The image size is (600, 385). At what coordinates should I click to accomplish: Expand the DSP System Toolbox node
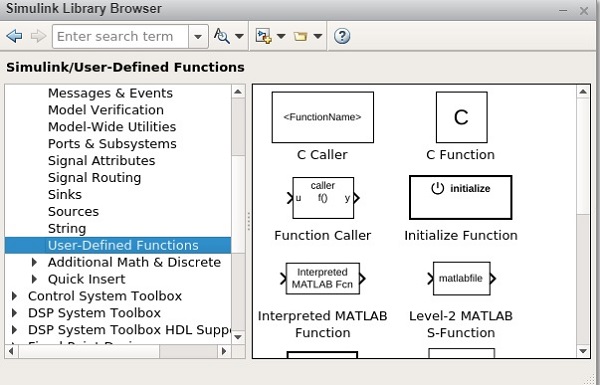(14, 313)
